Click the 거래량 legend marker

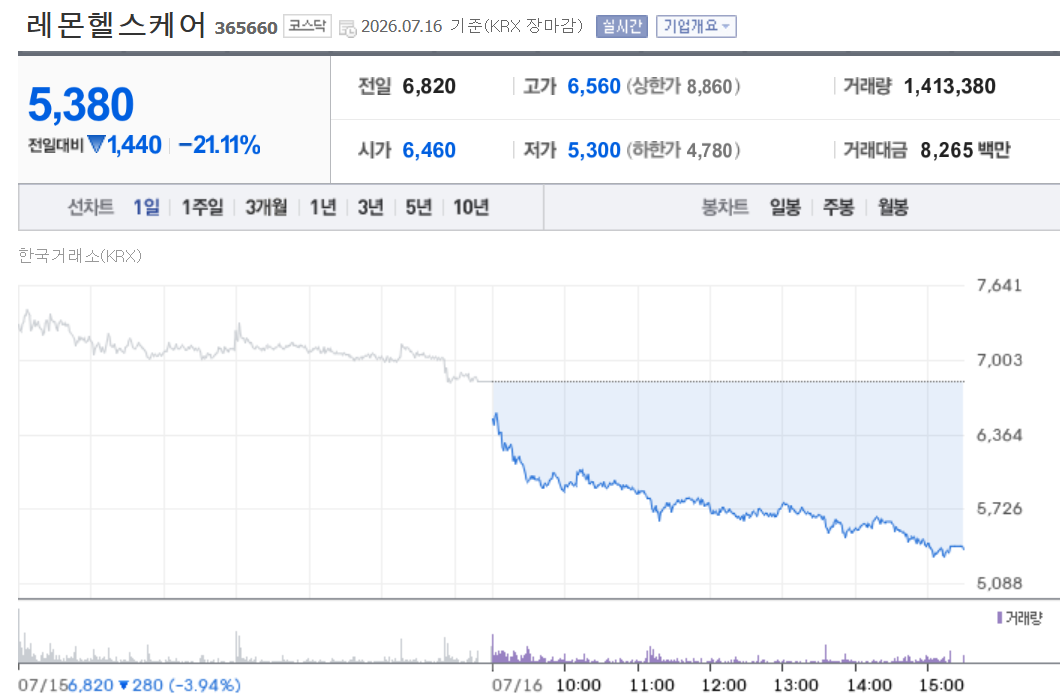click(x=999, y=617)
